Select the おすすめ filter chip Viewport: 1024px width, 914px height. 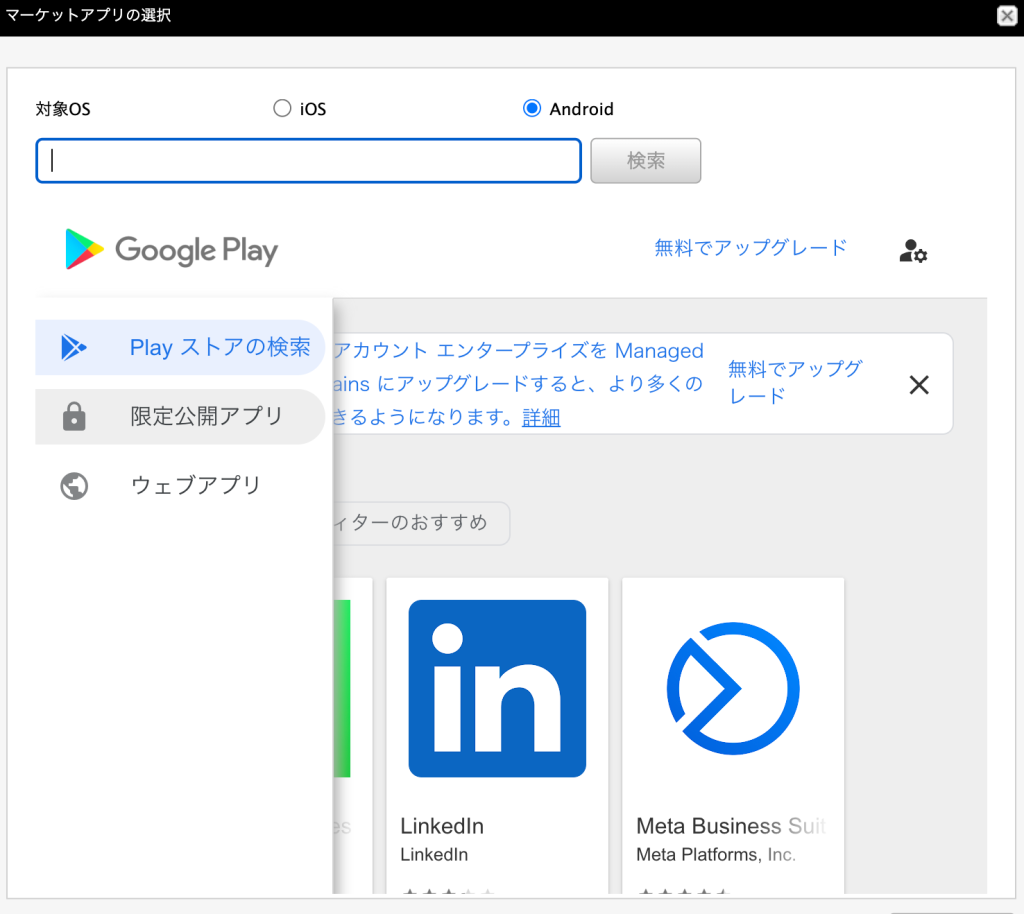tap(420, 523)
